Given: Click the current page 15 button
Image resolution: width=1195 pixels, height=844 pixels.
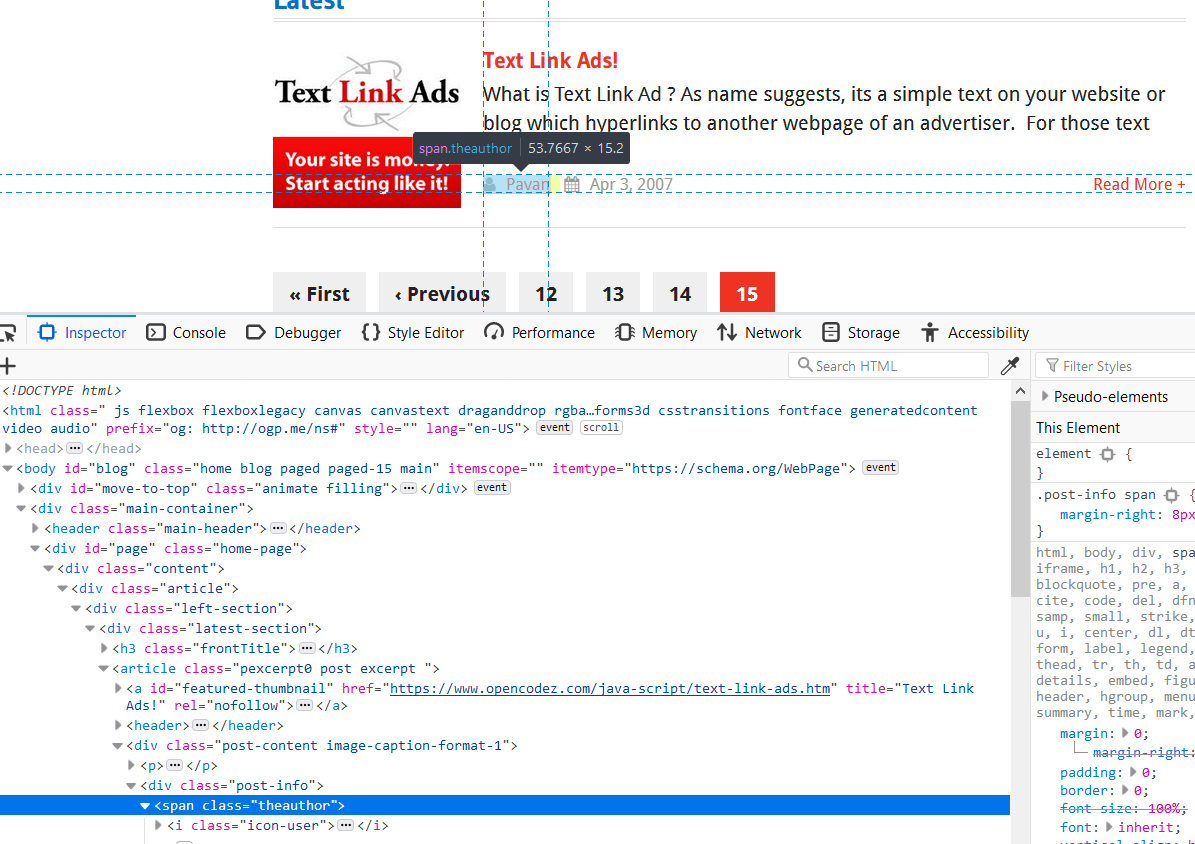Looking at the screenshot, I should (747, 294).
